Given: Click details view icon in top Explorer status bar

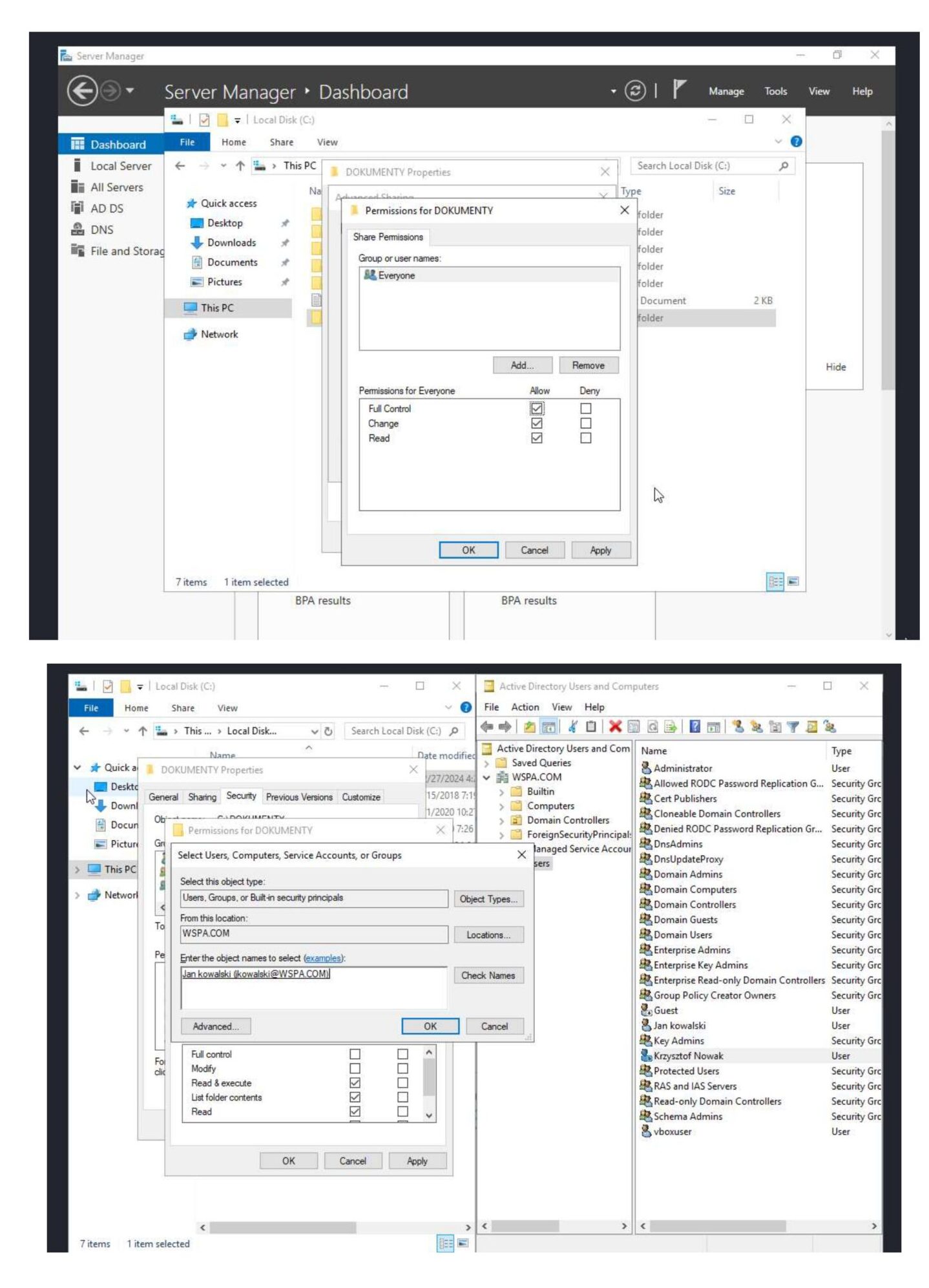Looking at the screenshot, I should tap(775, 581).
